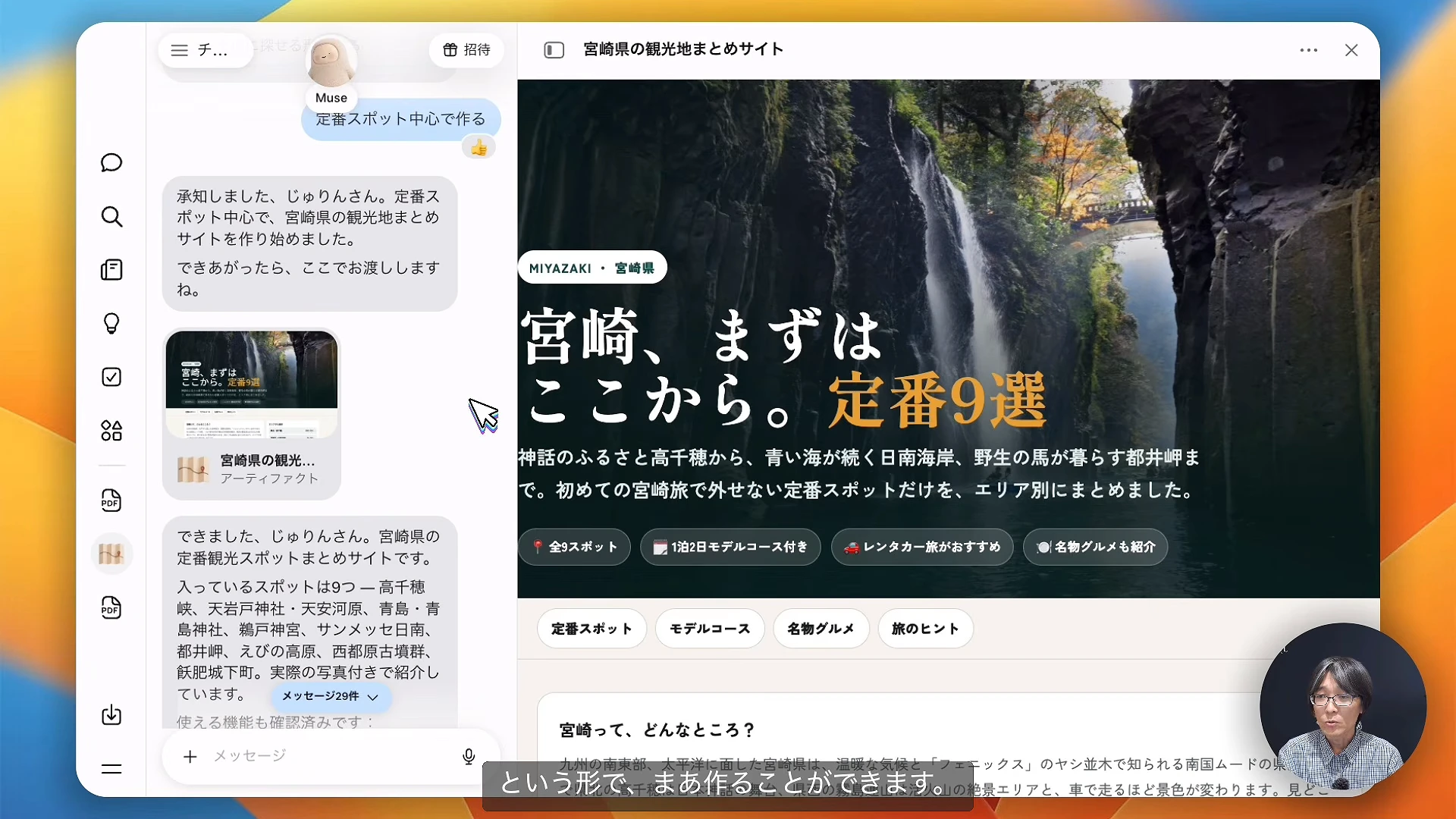Click the download icon in sidebar
This screenshot has width=1456, height=819.
pos(111,715)
